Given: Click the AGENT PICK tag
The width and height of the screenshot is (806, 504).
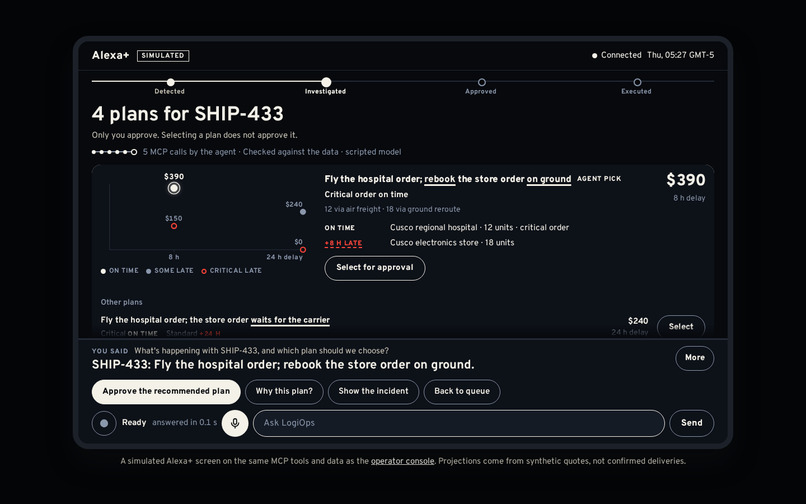Looking at the screenshot, I should pos(599,178).
